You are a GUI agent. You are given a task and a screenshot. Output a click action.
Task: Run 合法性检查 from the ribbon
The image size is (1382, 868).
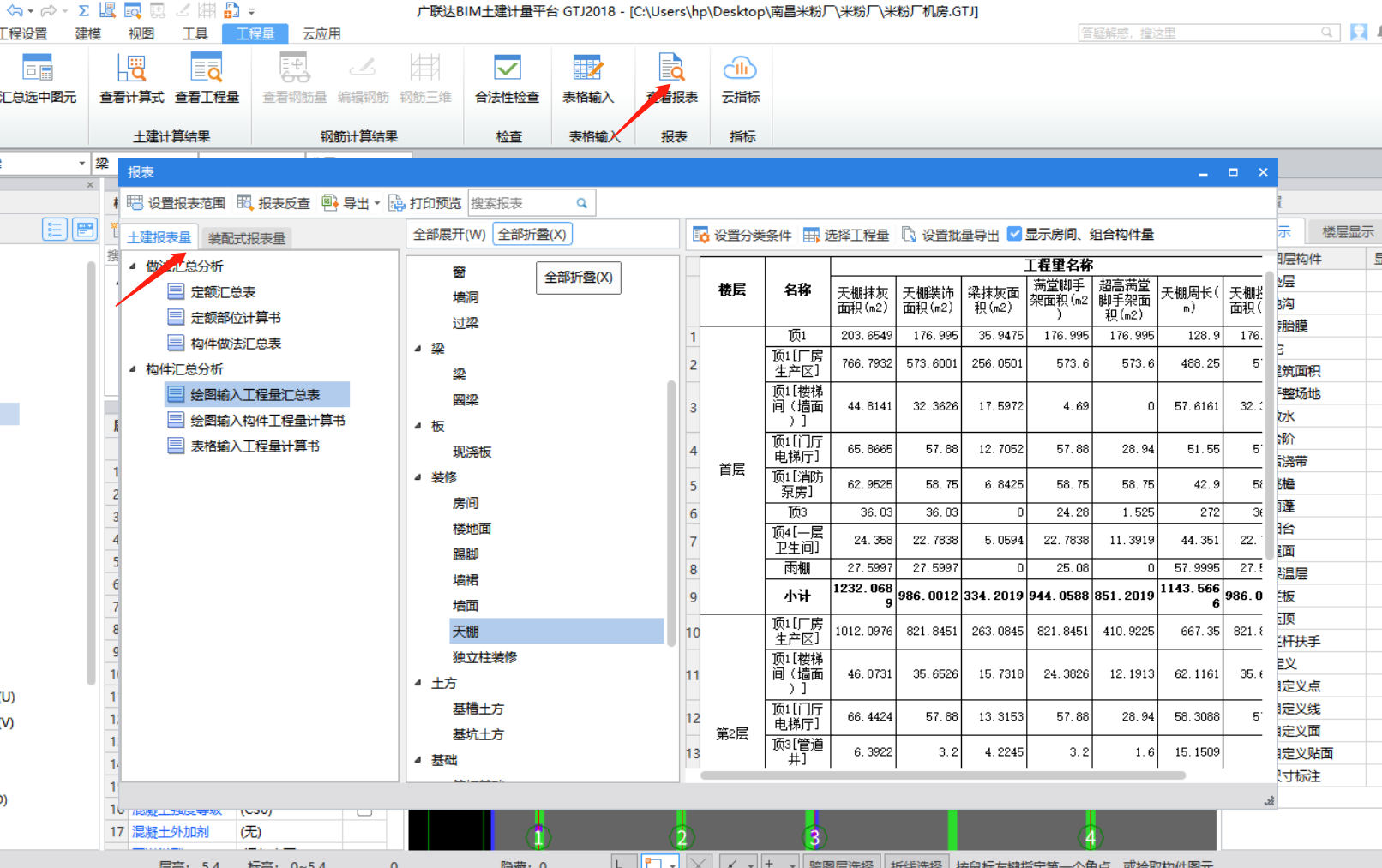(x=507, y=69)
